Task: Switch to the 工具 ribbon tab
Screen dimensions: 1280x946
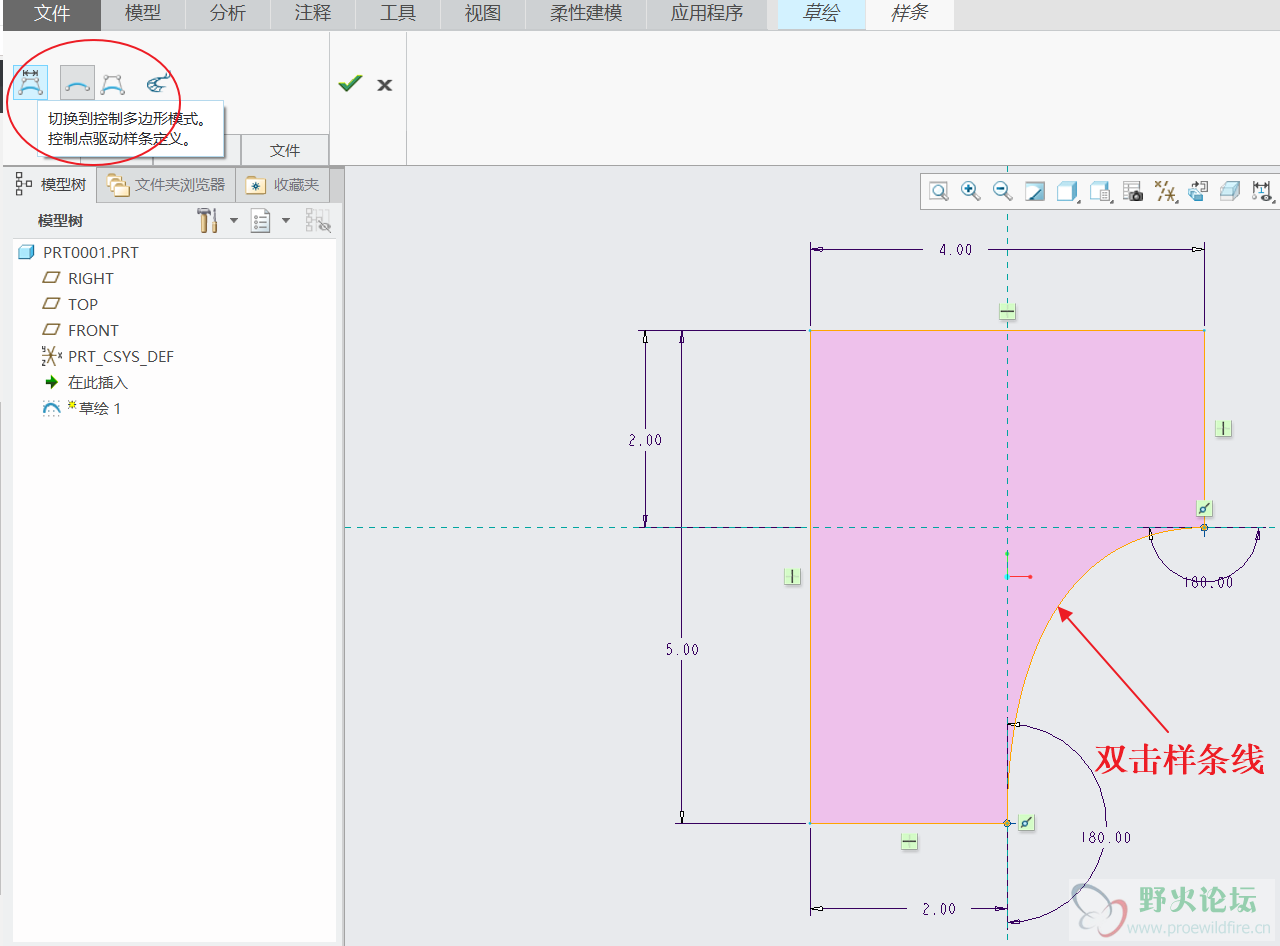Action: (398, 14)
